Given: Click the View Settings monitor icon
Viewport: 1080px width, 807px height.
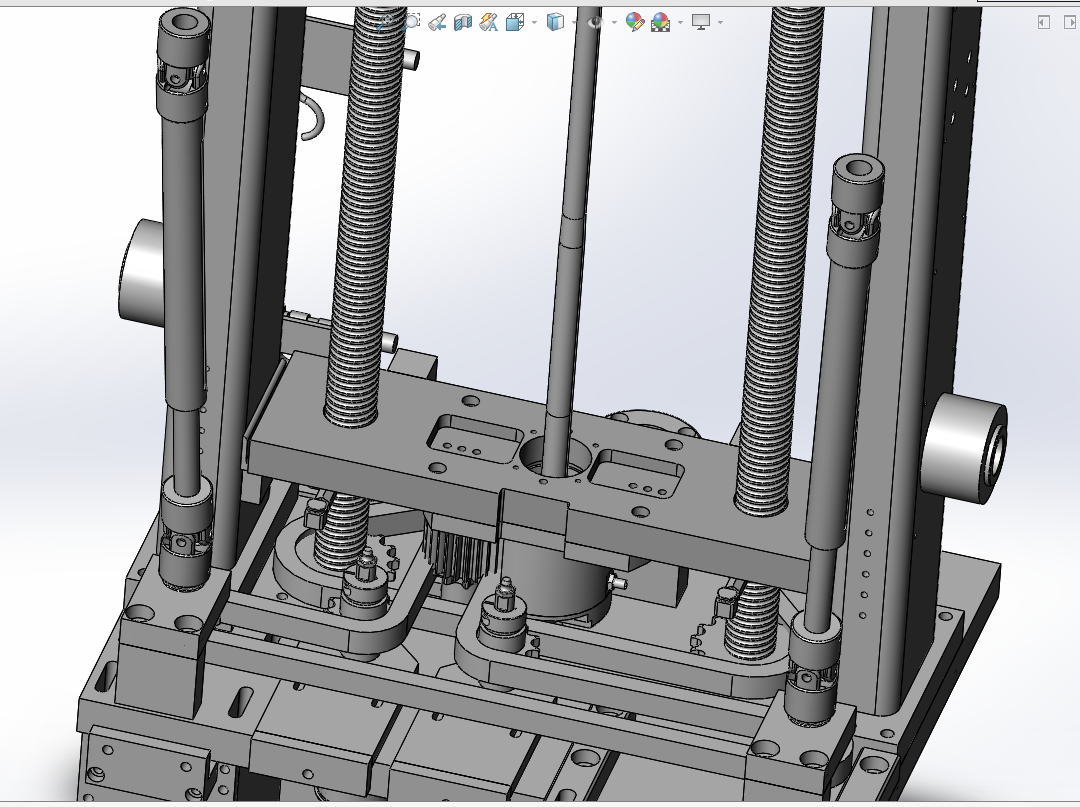Looking at the screenshot, I should click(700, 22).
